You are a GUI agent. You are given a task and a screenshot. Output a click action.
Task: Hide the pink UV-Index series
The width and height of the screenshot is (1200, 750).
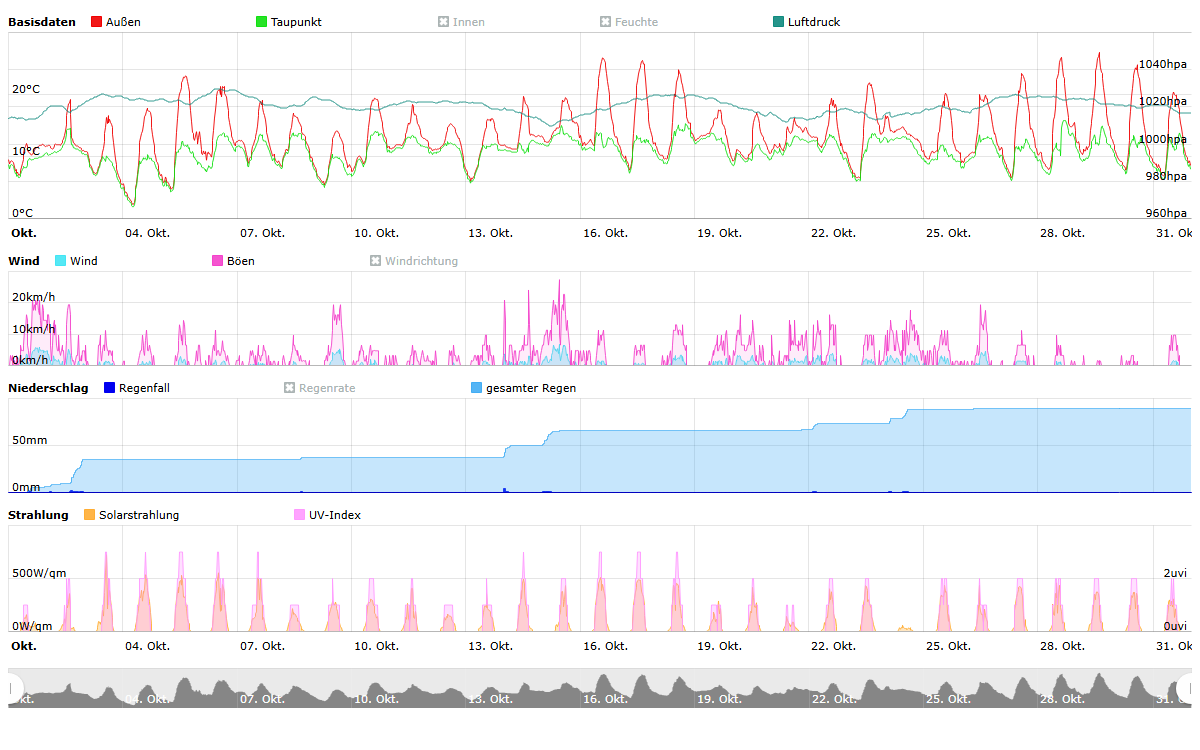pyautogui.click(x=300, y=515)
